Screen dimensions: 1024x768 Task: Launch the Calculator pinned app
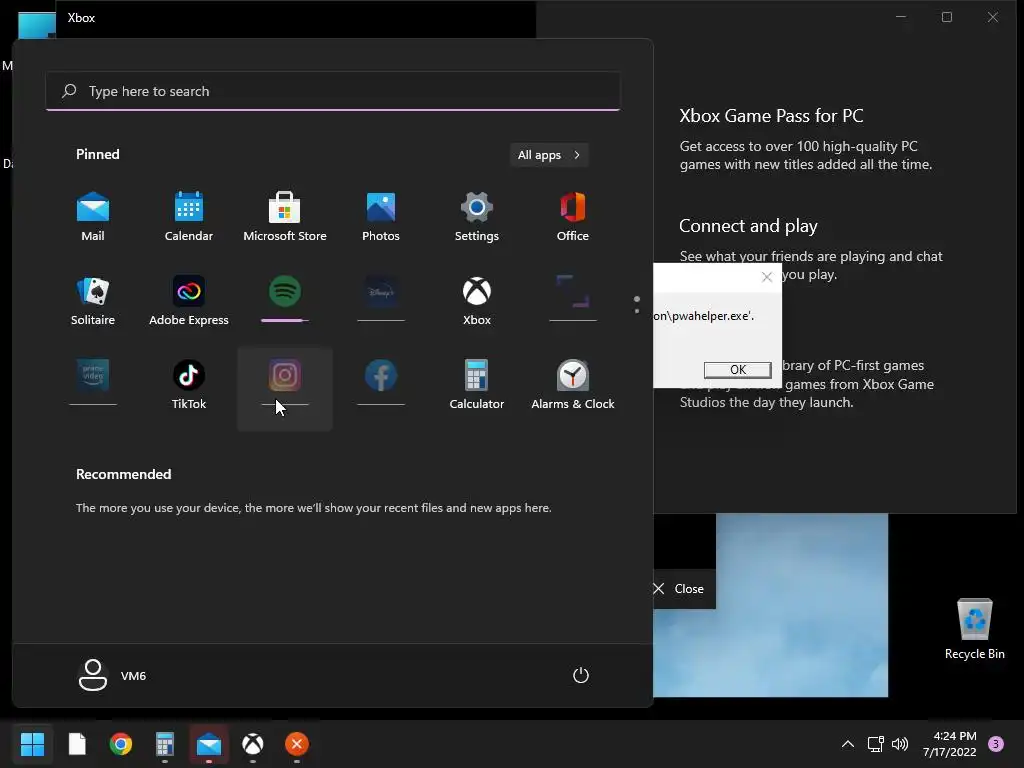pos(477,384)
